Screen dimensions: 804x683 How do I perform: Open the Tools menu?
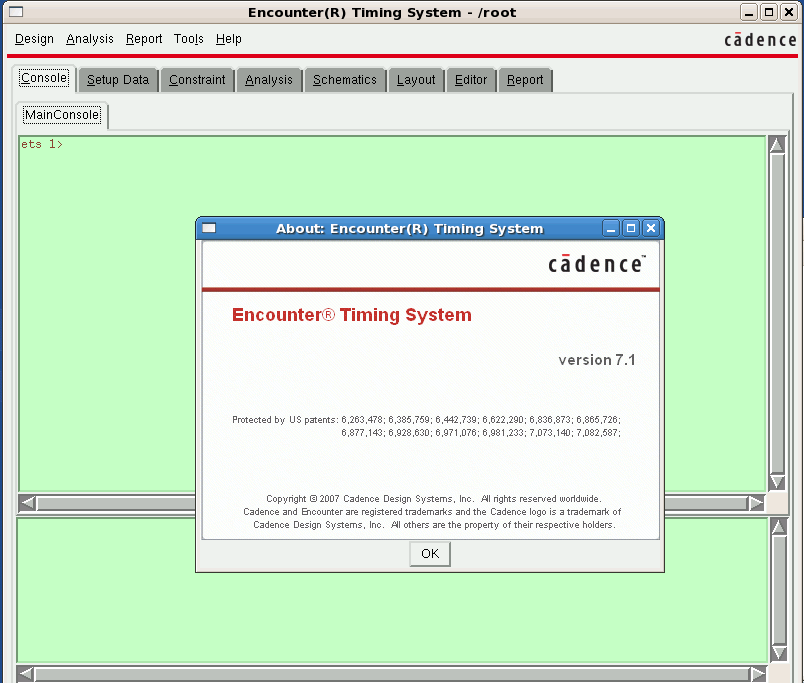click(x=189, y=39)
